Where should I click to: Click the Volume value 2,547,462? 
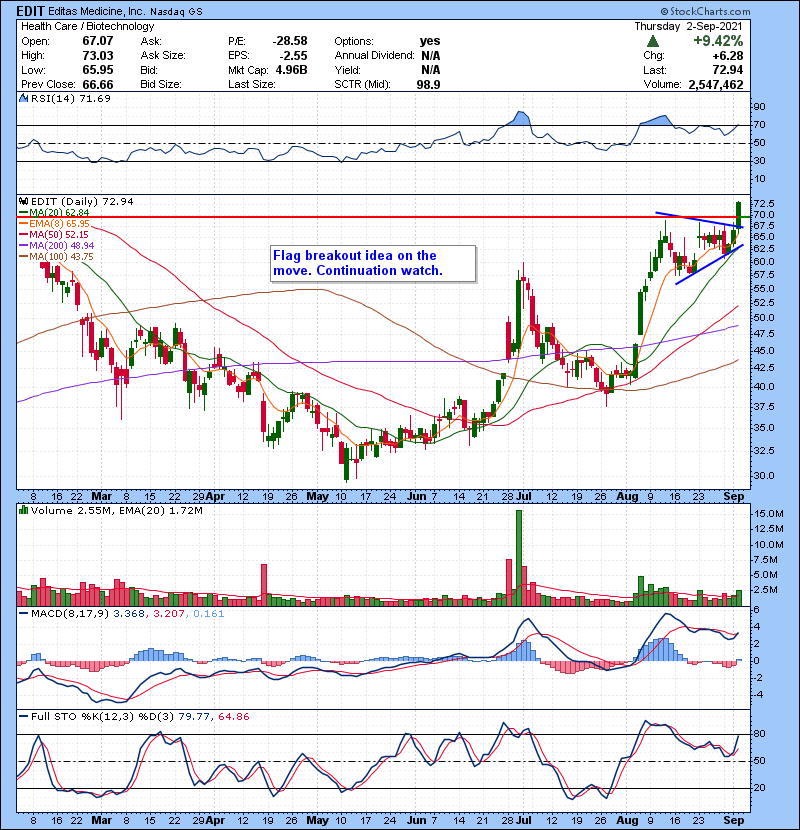click(x=716, y=85)
